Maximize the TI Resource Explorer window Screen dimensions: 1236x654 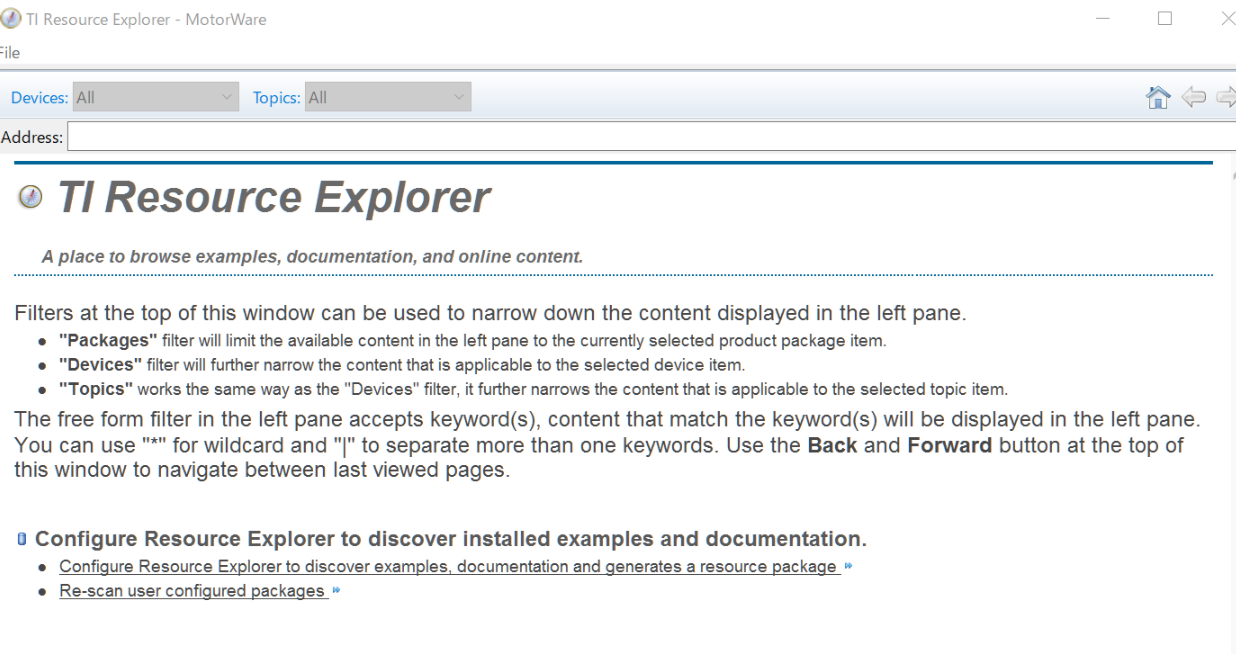tap(1164, 19)
